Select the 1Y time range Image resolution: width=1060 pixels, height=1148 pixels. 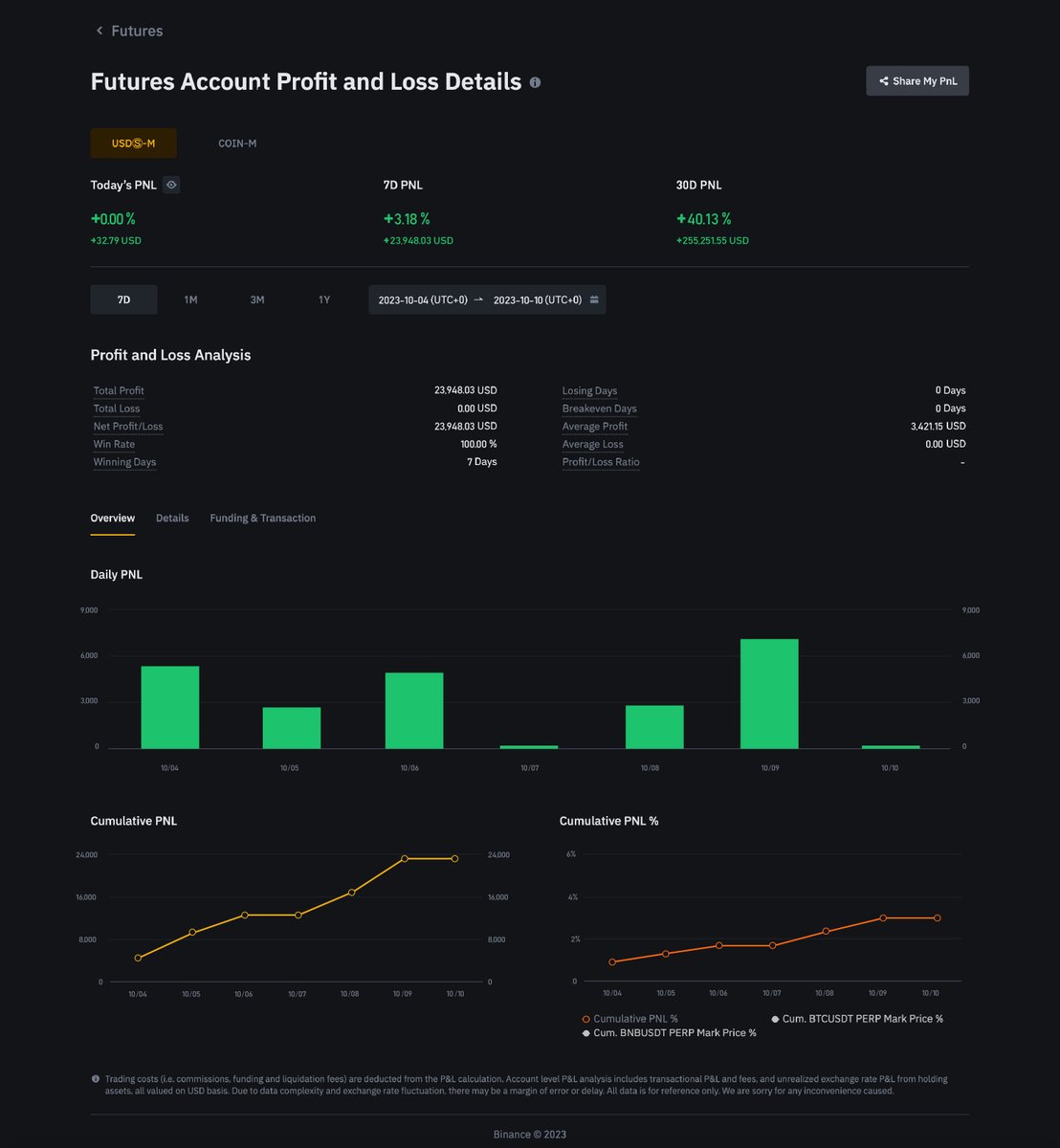point(324,299)
